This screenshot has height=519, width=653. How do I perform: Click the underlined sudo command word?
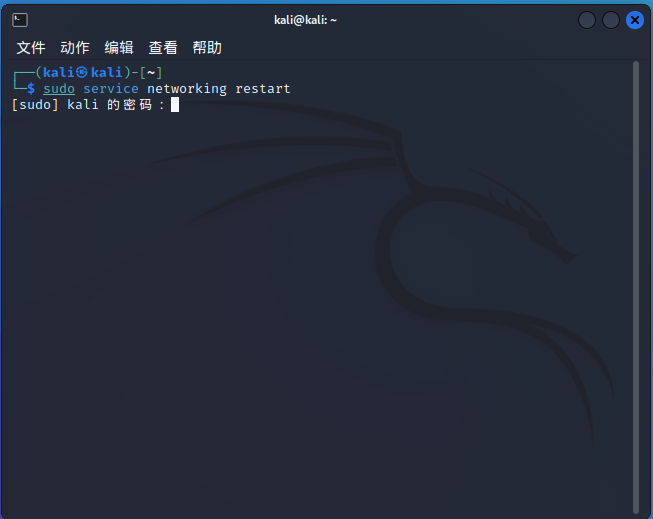point(59,89)
